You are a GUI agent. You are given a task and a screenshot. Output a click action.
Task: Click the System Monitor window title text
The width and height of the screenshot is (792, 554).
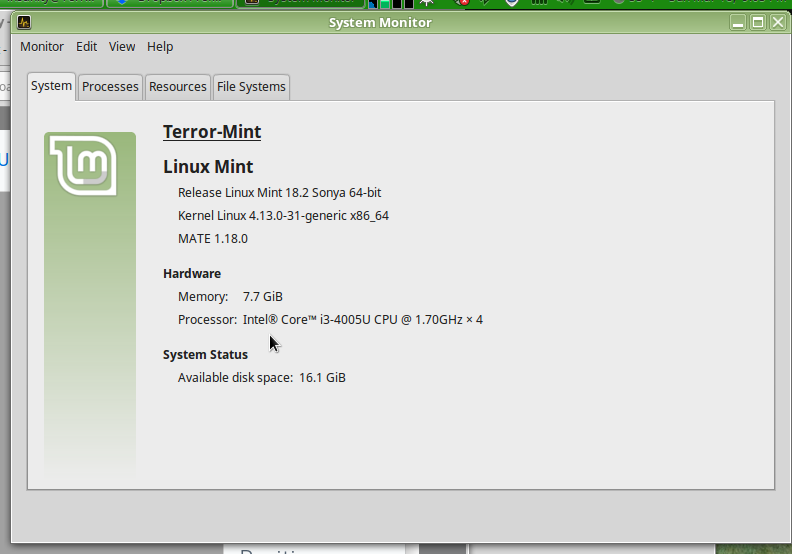click(x=380, y=23)
